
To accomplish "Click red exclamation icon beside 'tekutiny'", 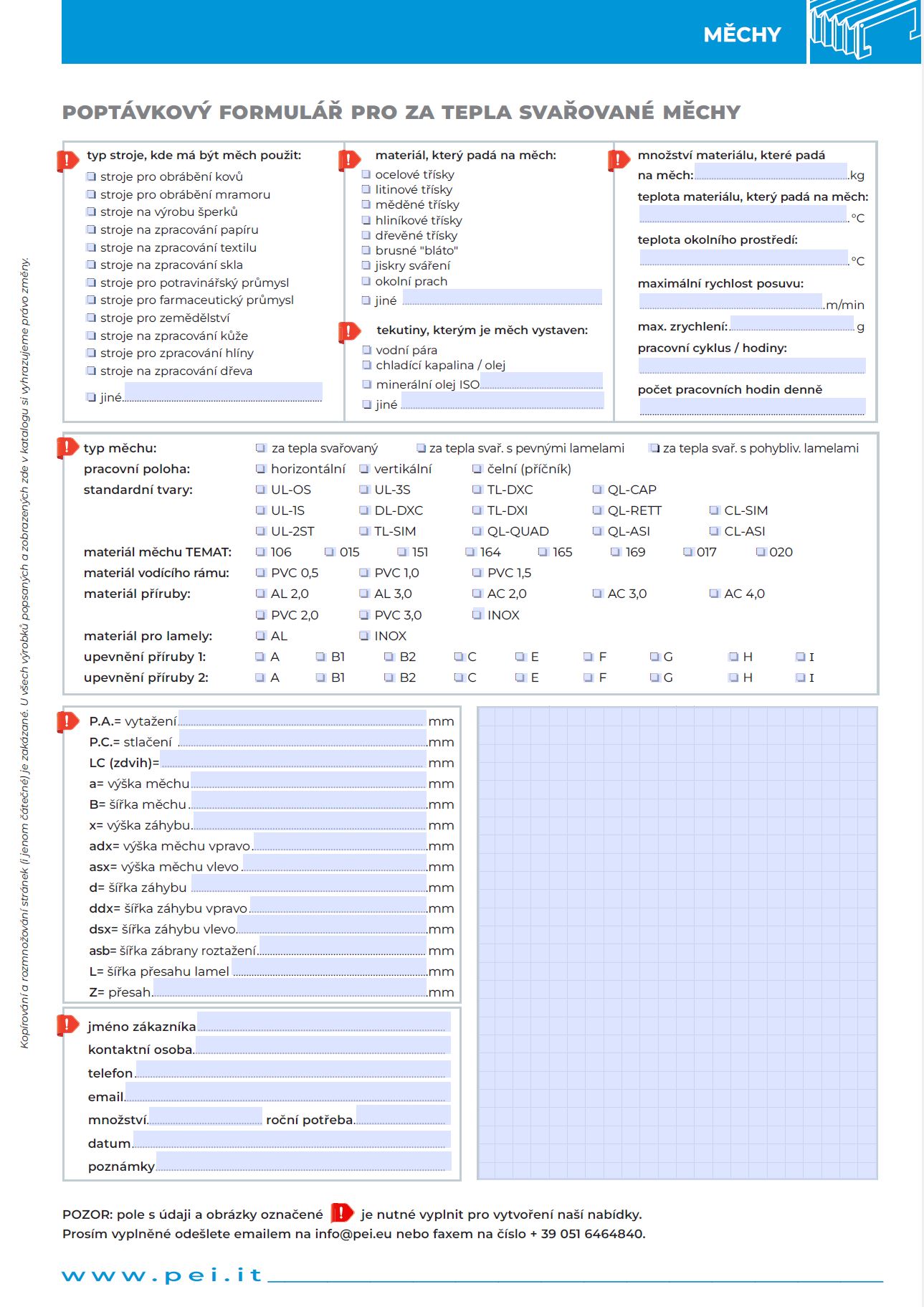I will click(349, 331).
